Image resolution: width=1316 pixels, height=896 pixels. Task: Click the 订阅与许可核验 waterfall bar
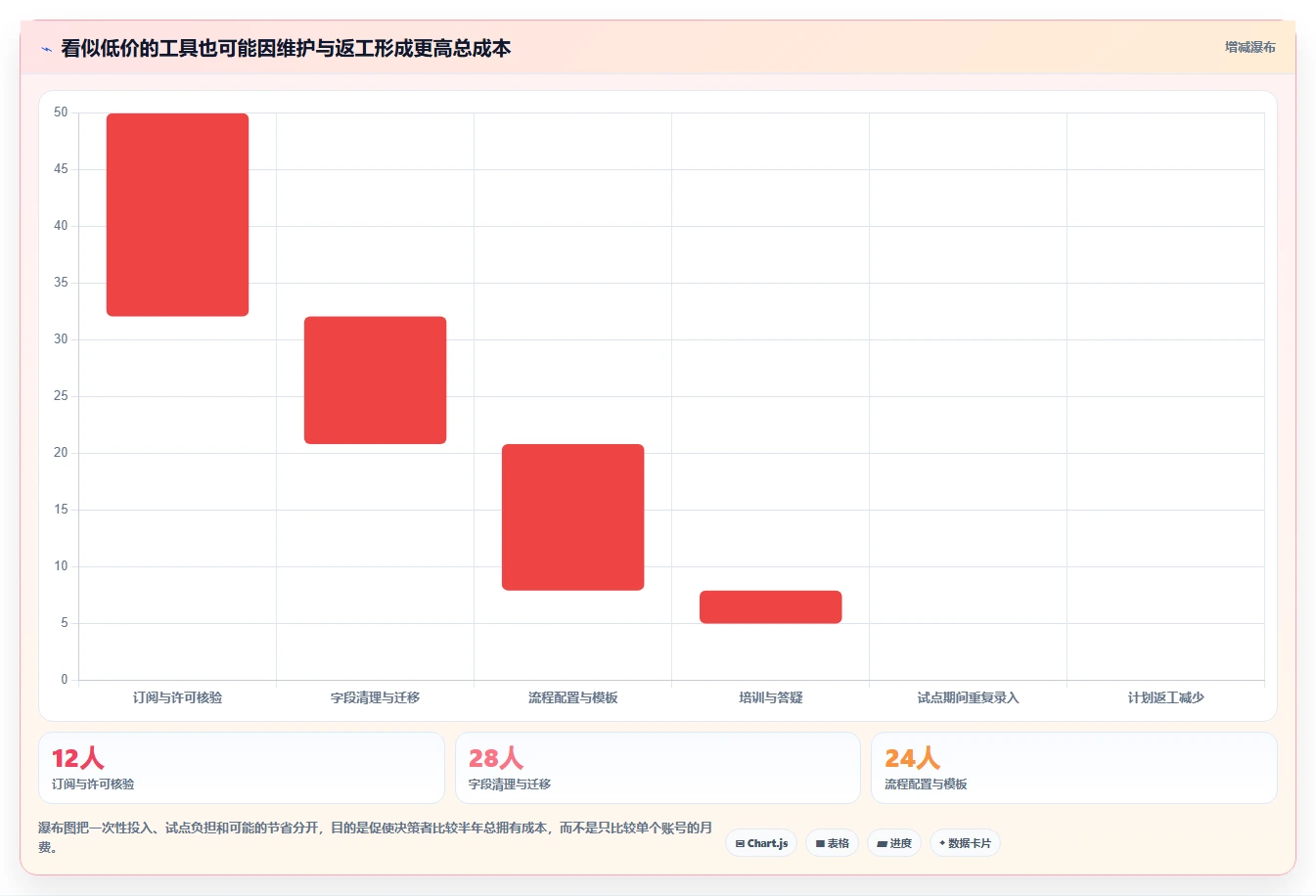(x=177, y=214)
